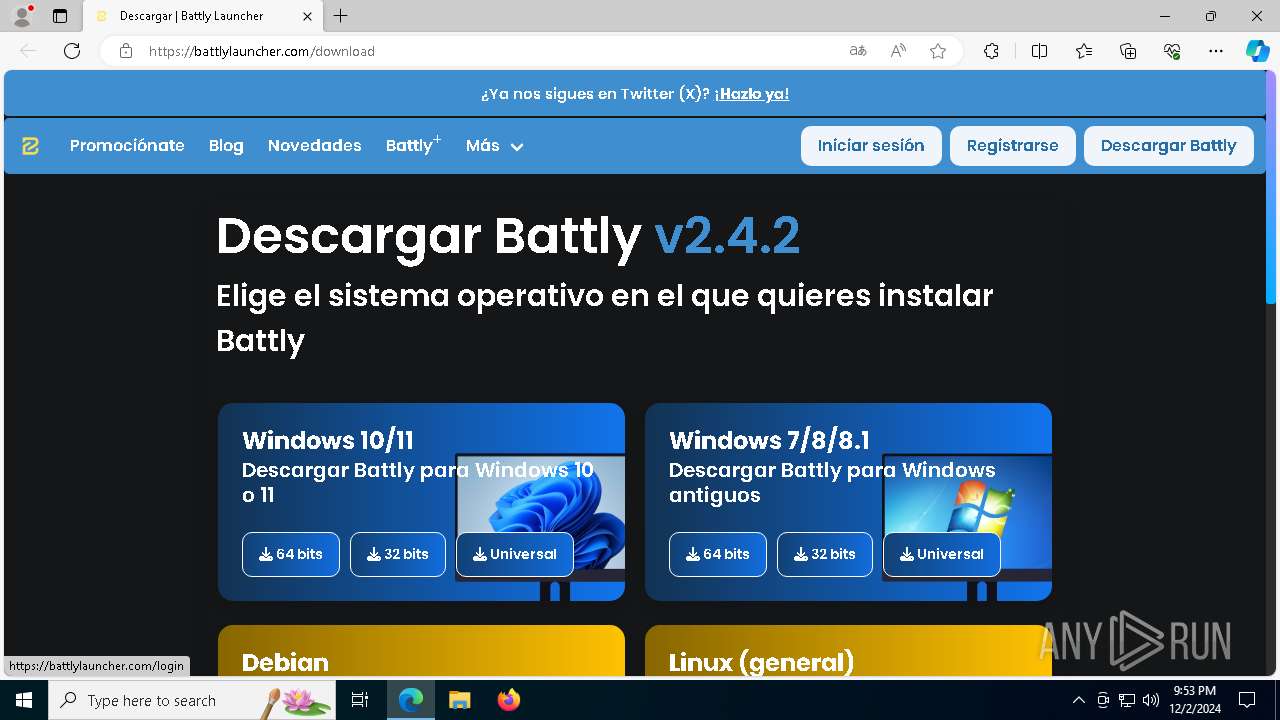
Task: Open Windows Start menu
Action: pos(24,700)
